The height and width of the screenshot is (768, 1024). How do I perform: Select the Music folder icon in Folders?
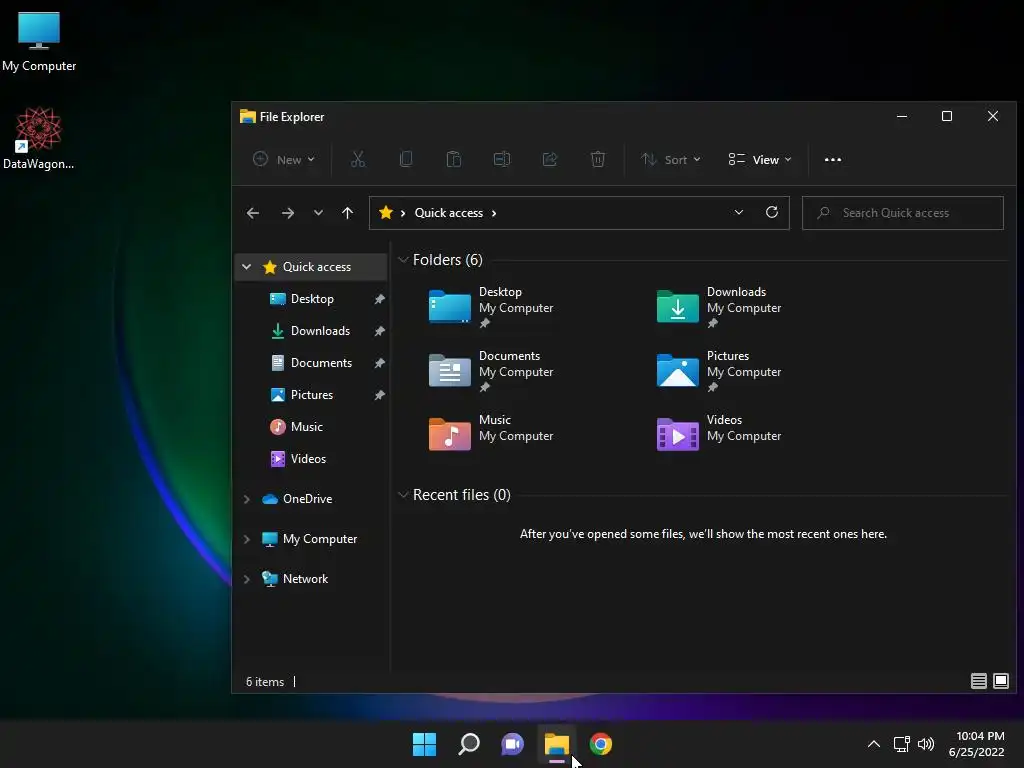tap(449, 434)
